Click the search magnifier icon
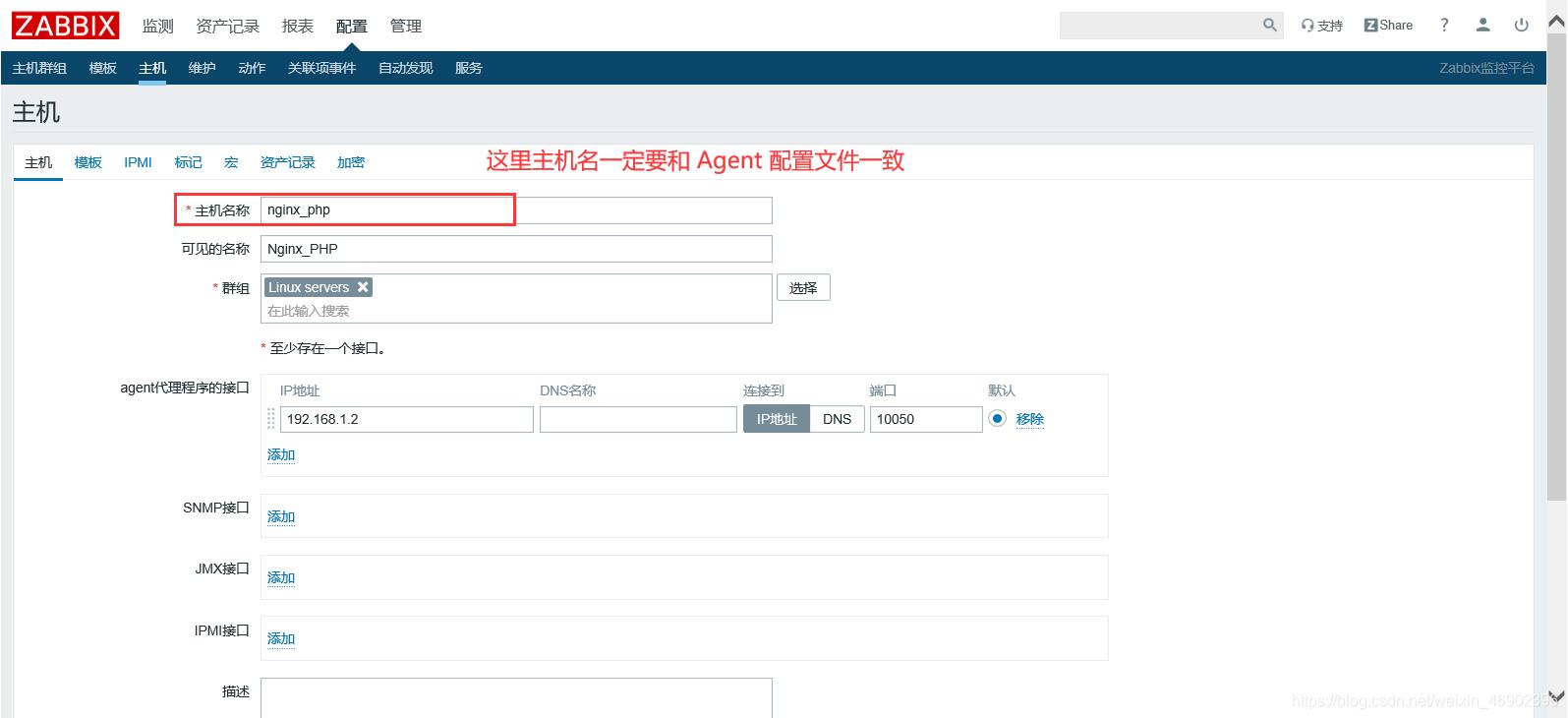This screenshot has width=1568, height=718. 1270,26
